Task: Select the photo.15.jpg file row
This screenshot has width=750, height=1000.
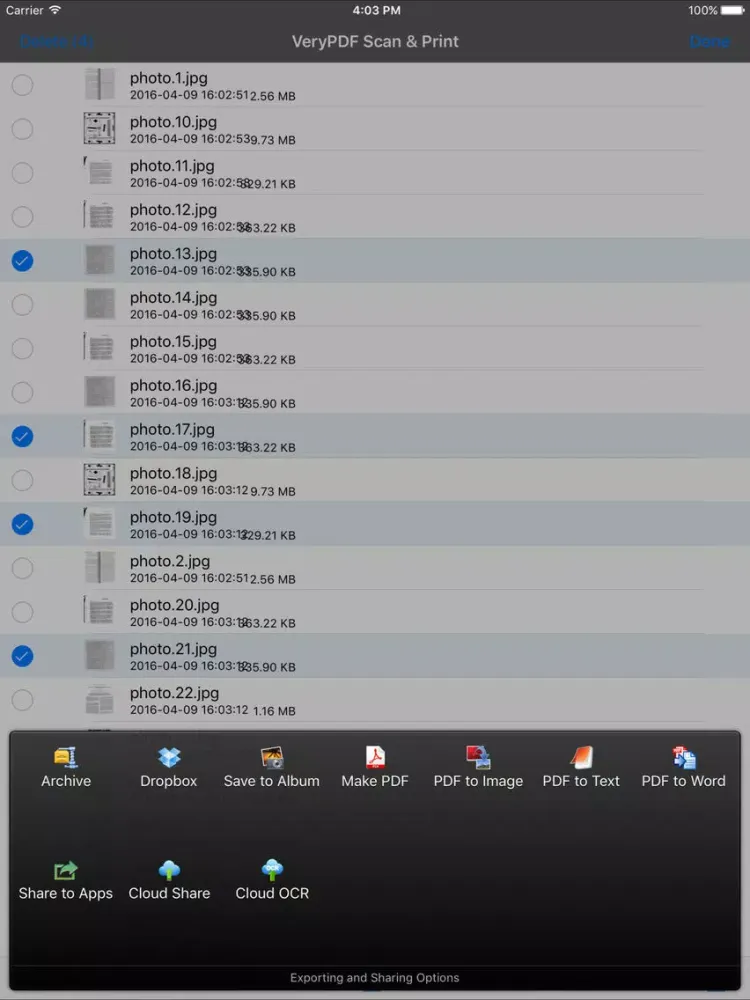Action: pos(400,349)
